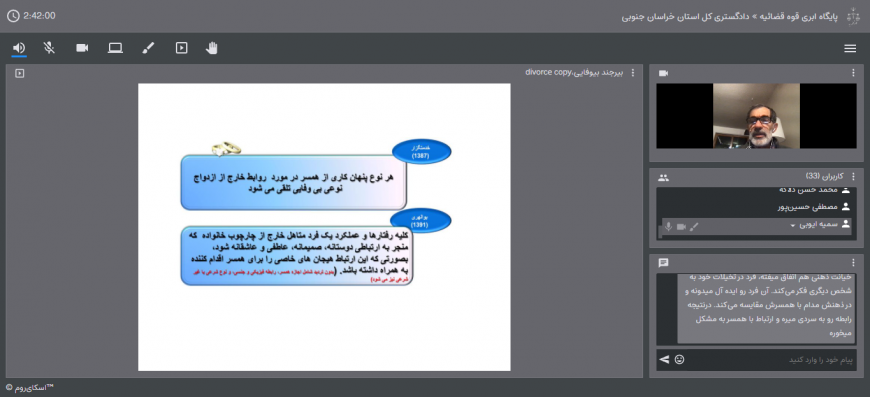Open the media playback share icon
This screenshot has height=397, width=870.
click(181, 48)
